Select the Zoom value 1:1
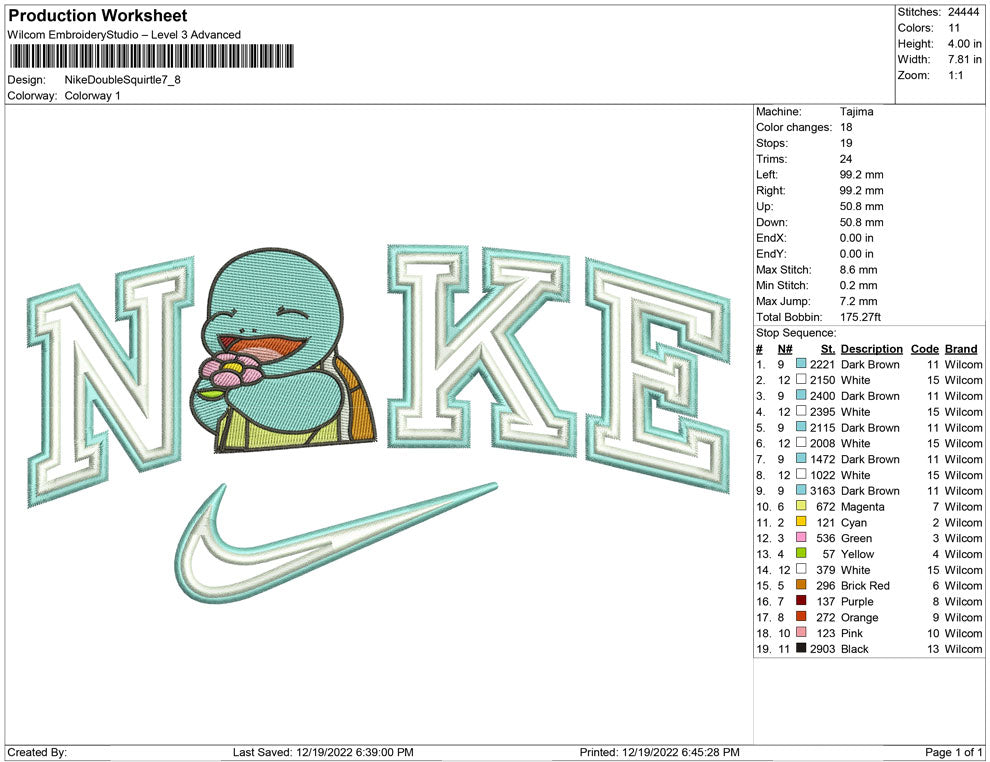 coord(955,75)
